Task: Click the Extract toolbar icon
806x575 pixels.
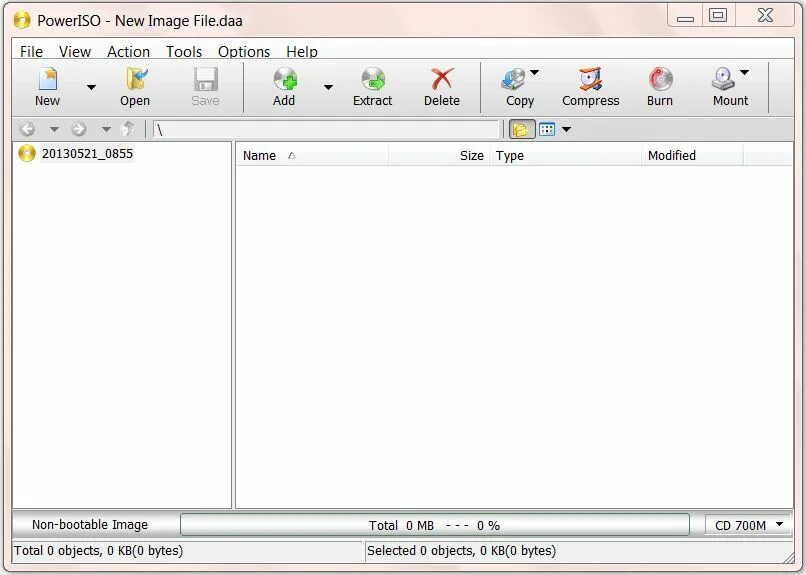Action: (x=373, y=80)
